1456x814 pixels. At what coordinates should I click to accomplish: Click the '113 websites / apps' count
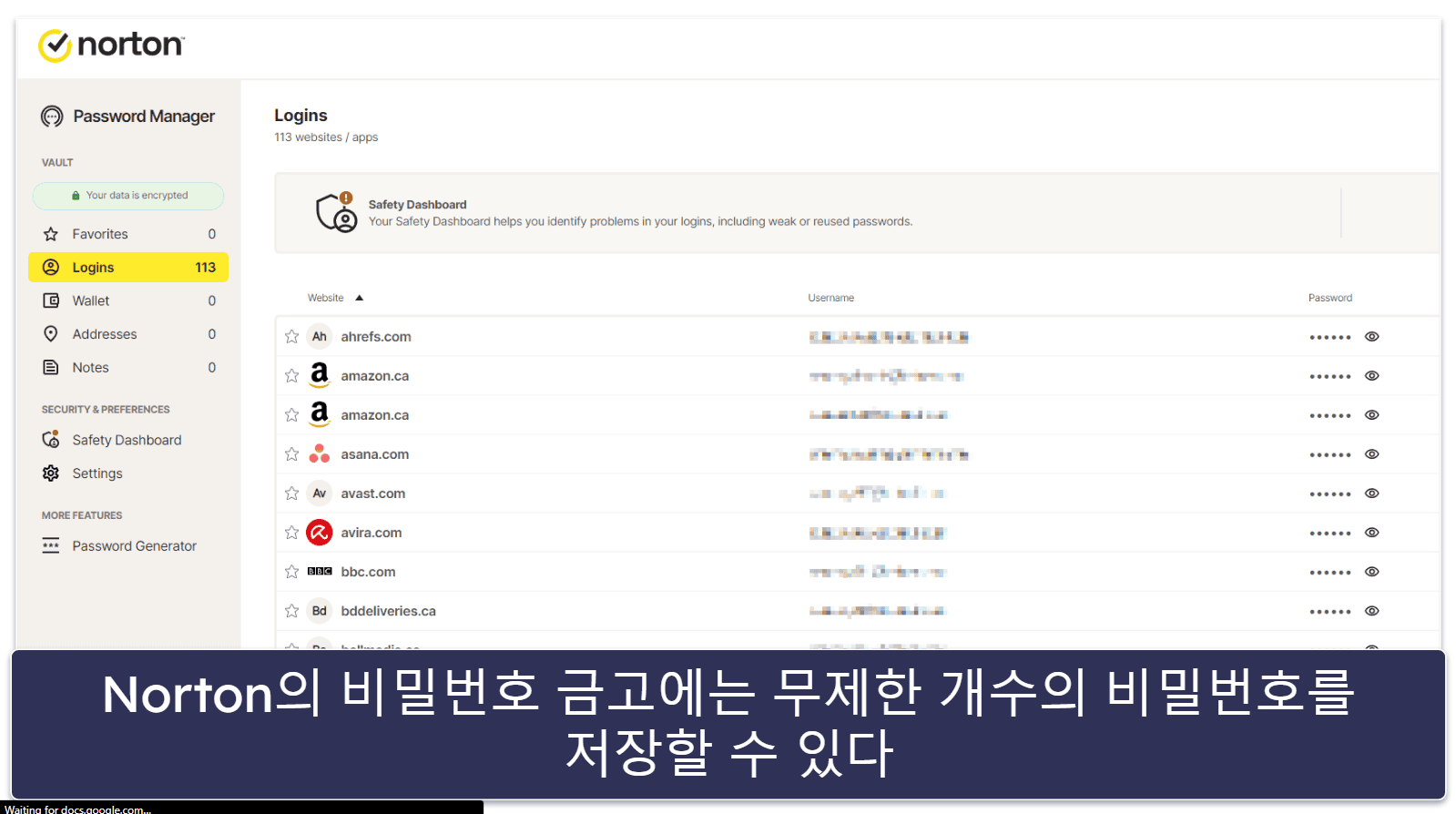[x=326, y=137]
